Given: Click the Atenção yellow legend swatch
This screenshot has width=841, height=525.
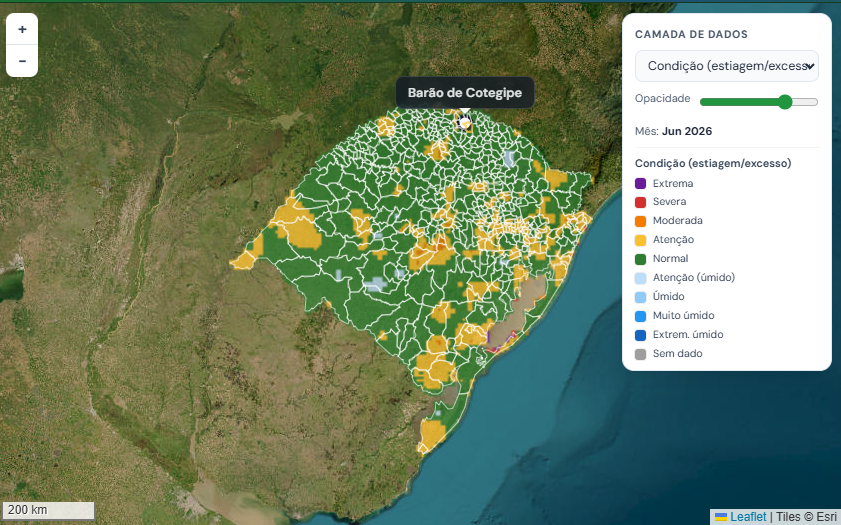Looking at the screenshot, I should 640,240.
